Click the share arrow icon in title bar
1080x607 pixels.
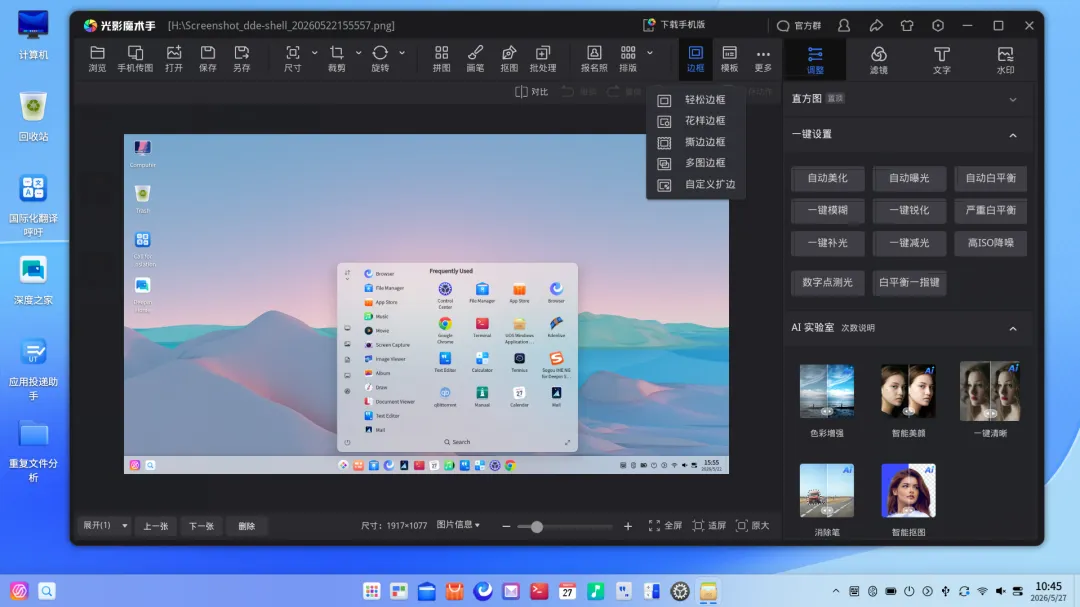click(x=875, y=25)
